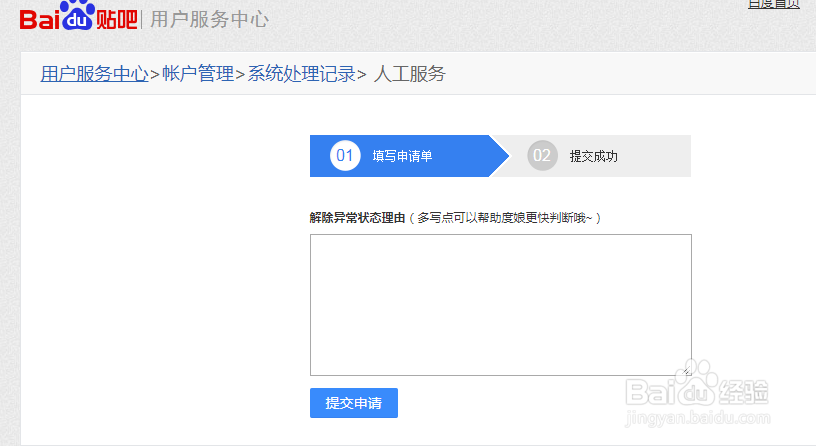Screen dimensions: 816x446
Task: Click 人工服务 in the breadcrumb
Action: pyautogui.click(x=409, y=74)
